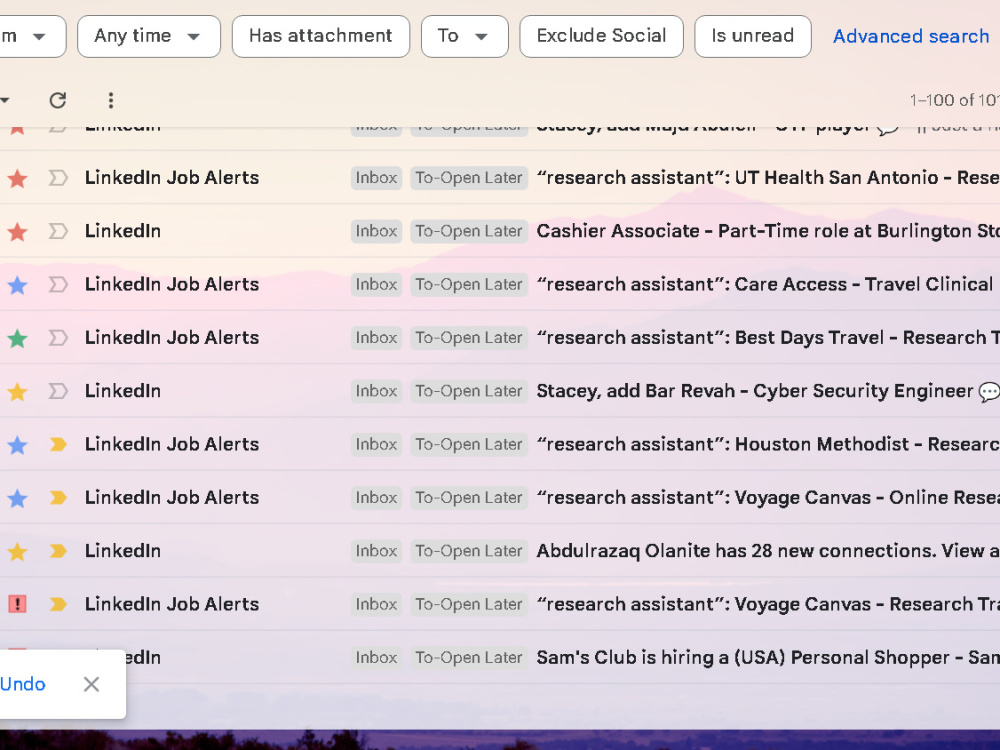Click To-Open Later label on Bar Revah email
This screenshot has height=750, width=1000.
469,391
